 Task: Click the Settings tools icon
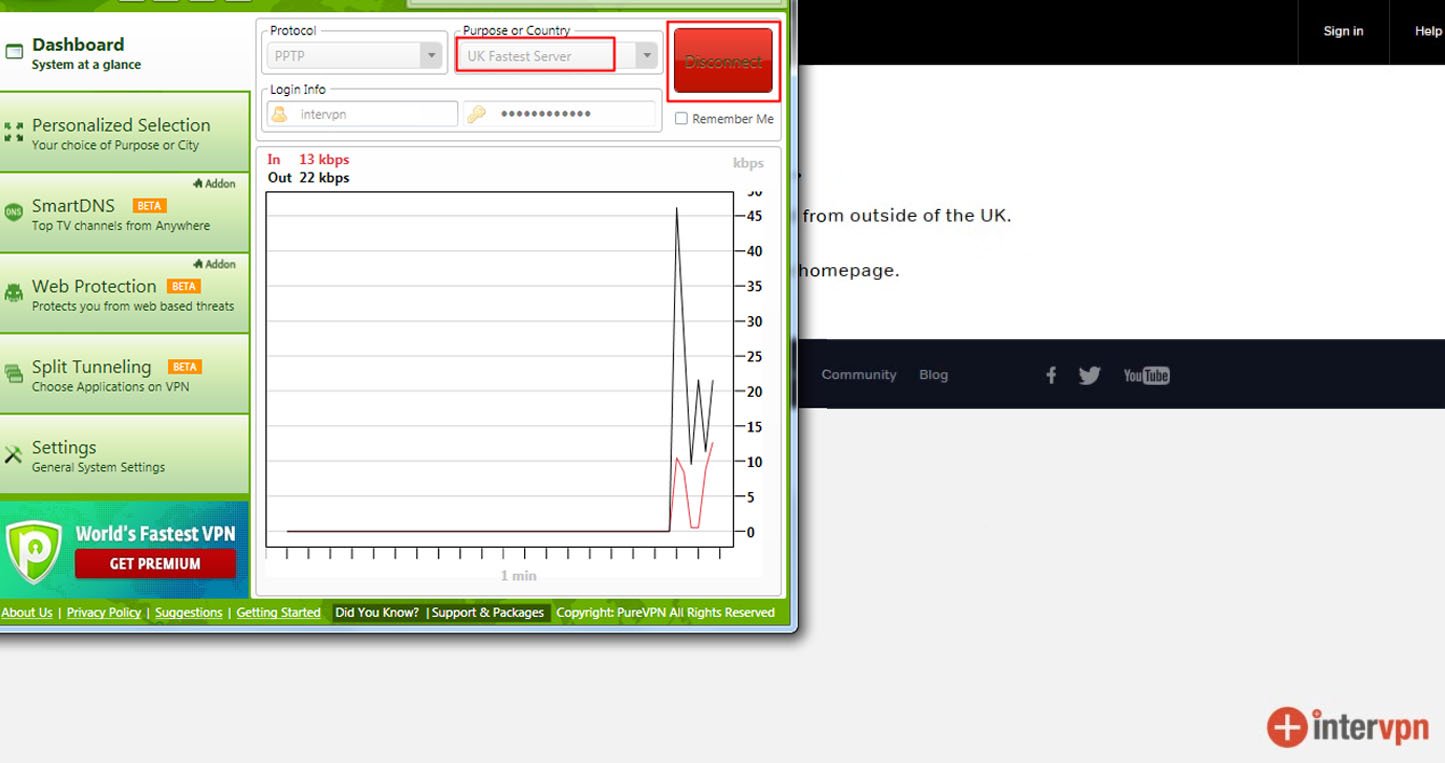(13, 455)
